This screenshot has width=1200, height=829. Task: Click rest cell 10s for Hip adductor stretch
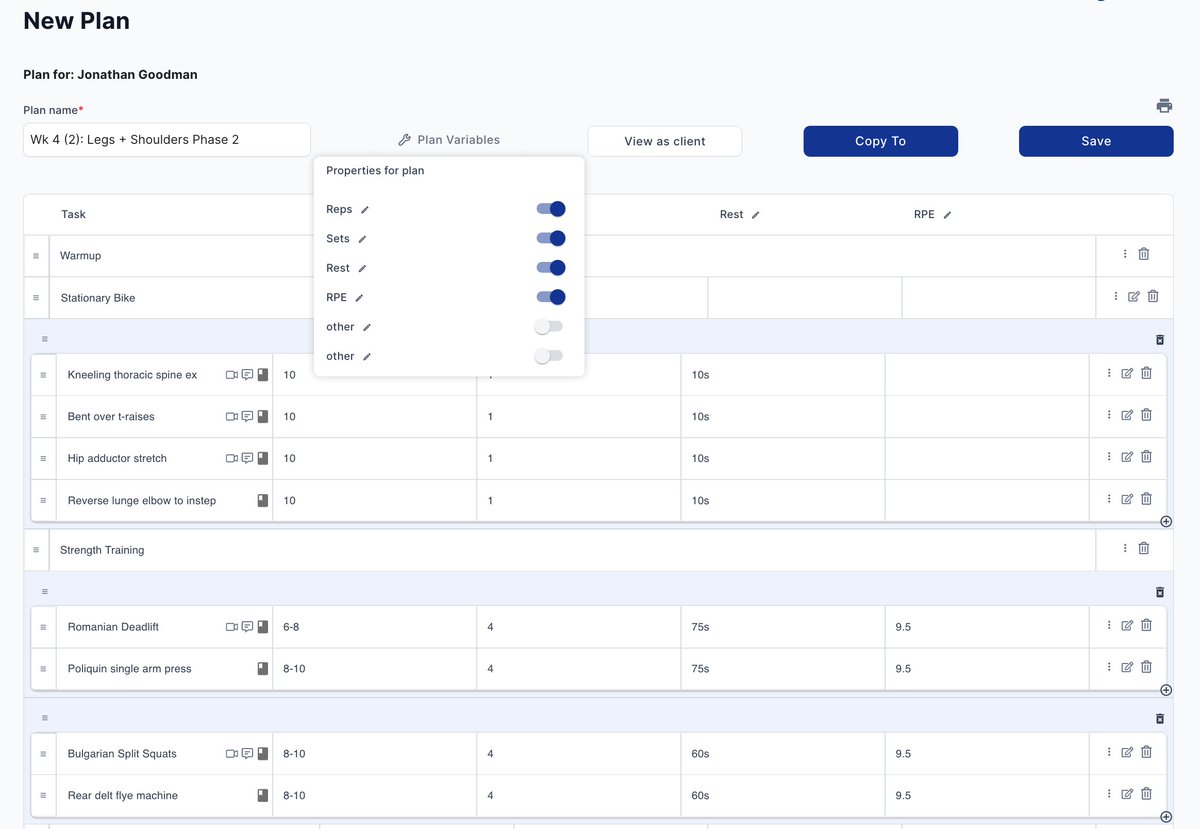(783, 458)
